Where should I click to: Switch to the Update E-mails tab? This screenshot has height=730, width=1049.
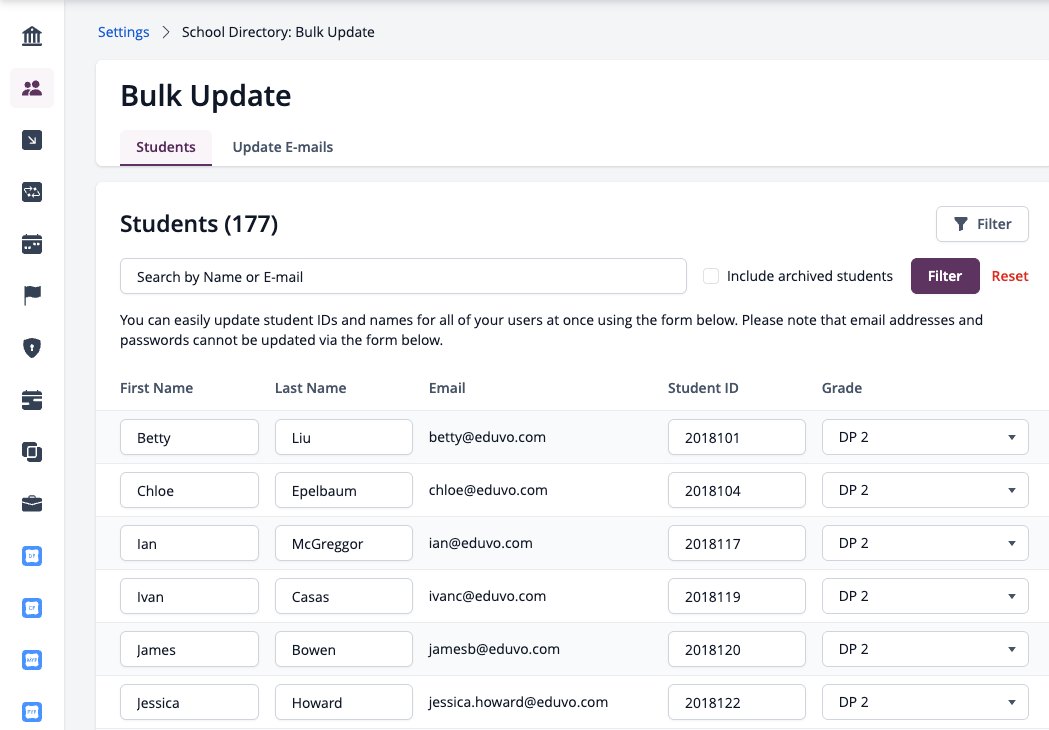[282, 147]
